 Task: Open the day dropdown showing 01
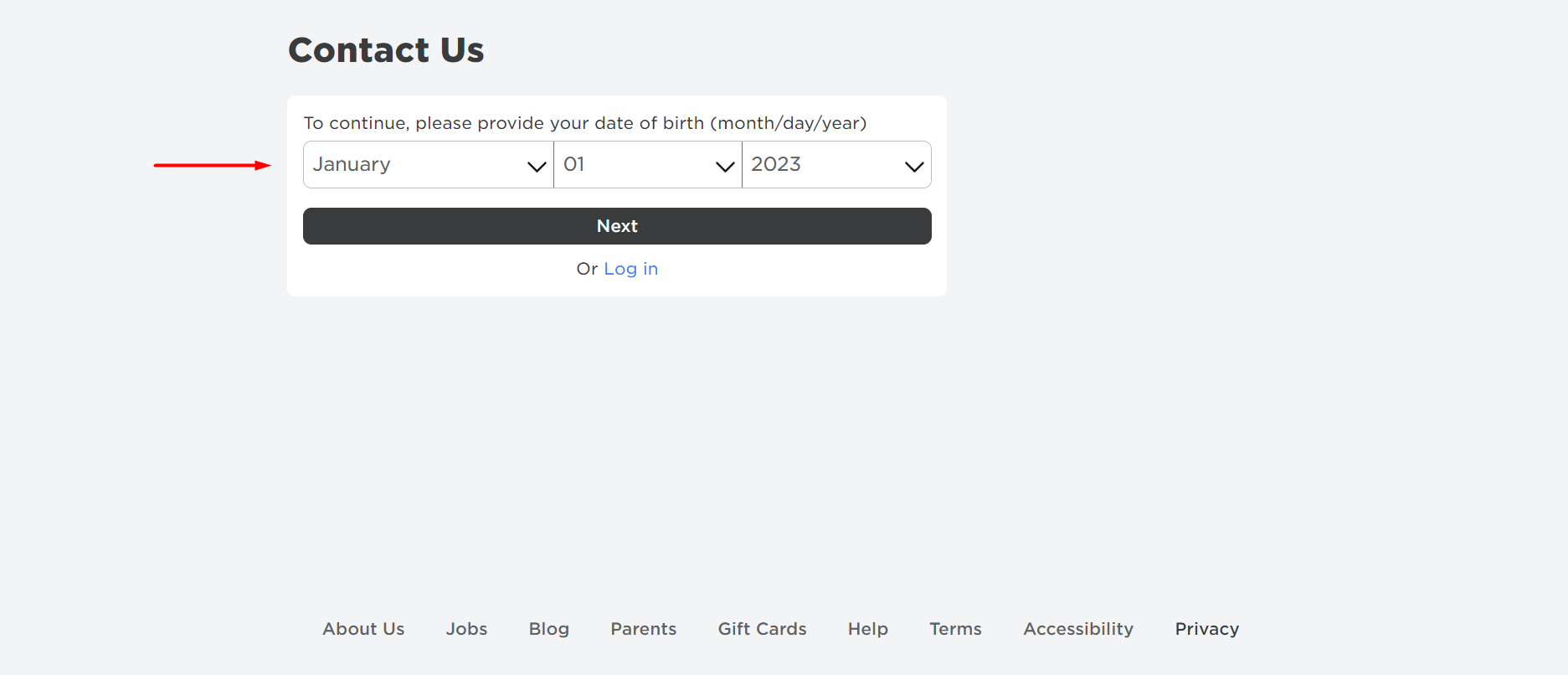[x=648, y=165]
